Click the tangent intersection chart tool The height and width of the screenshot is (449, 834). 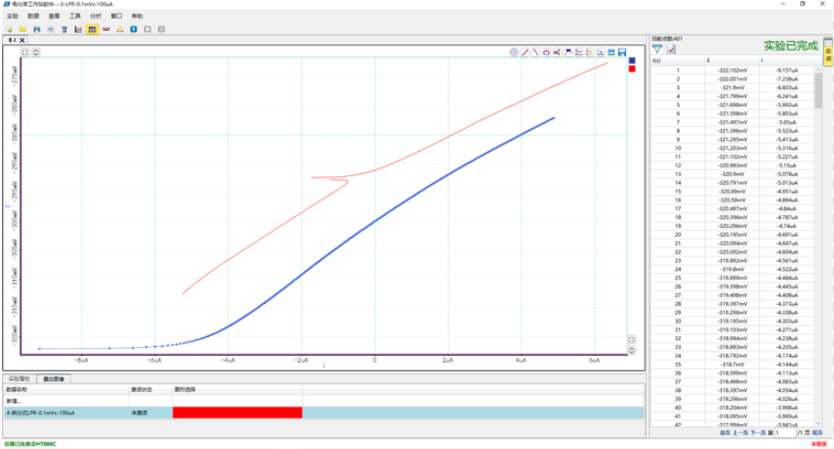click(557, 52)
